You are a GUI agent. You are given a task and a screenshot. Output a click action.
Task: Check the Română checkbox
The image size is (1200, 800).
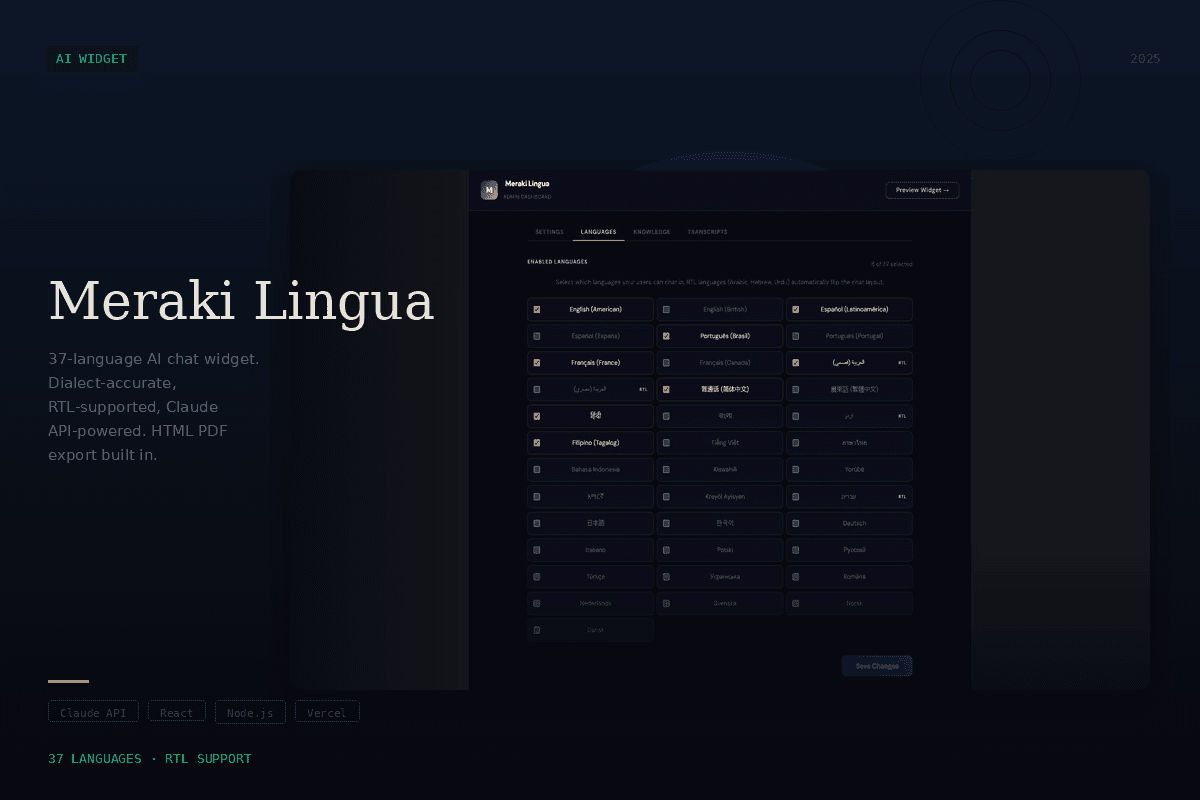pyautogui.click(x=795, y=577)
